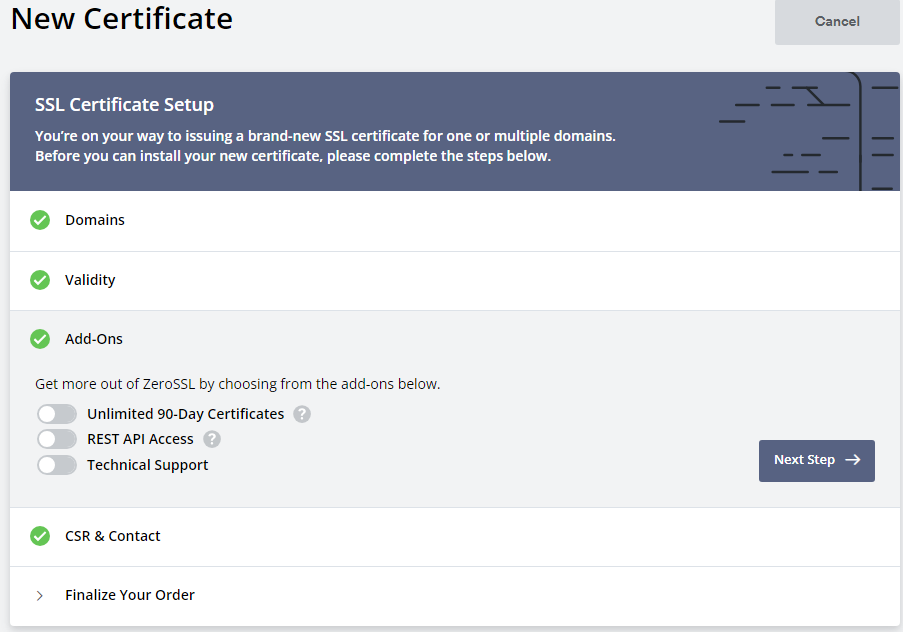
Task: Click the Technical Support label
Action: [147, 465]
